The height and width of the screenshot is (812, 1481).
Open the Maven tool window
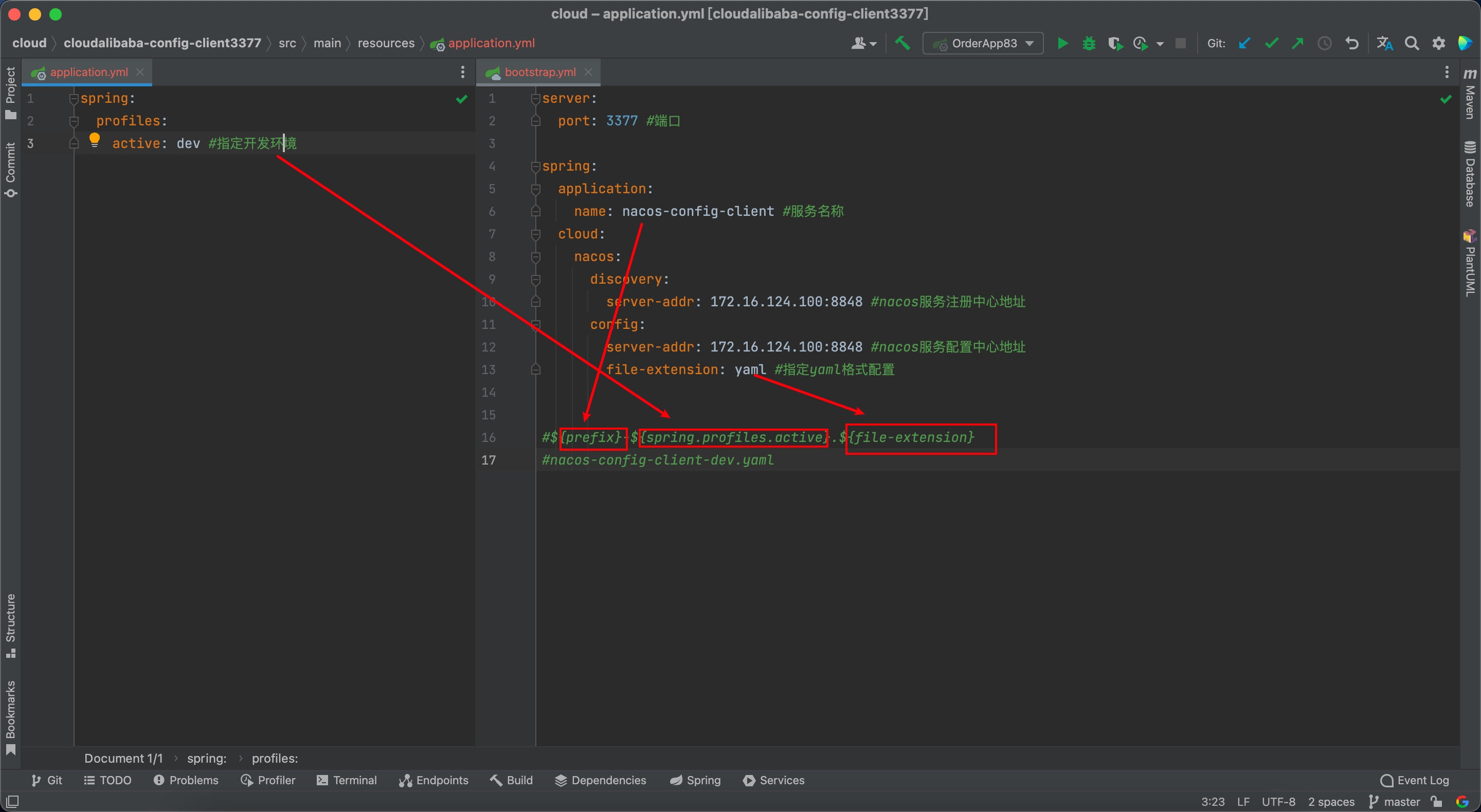[x=1470, y=93]
